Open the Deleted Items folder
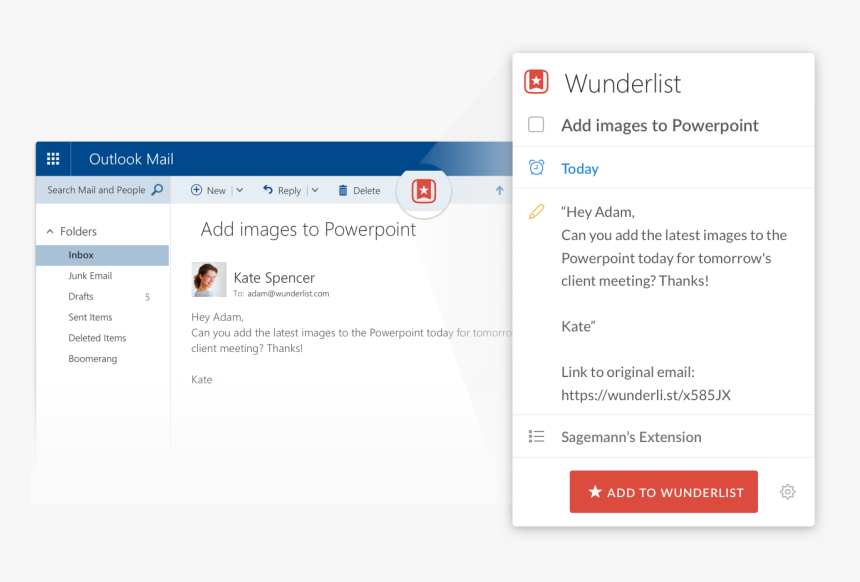Viewport: 860px width, 582px height. pos(97,338)
